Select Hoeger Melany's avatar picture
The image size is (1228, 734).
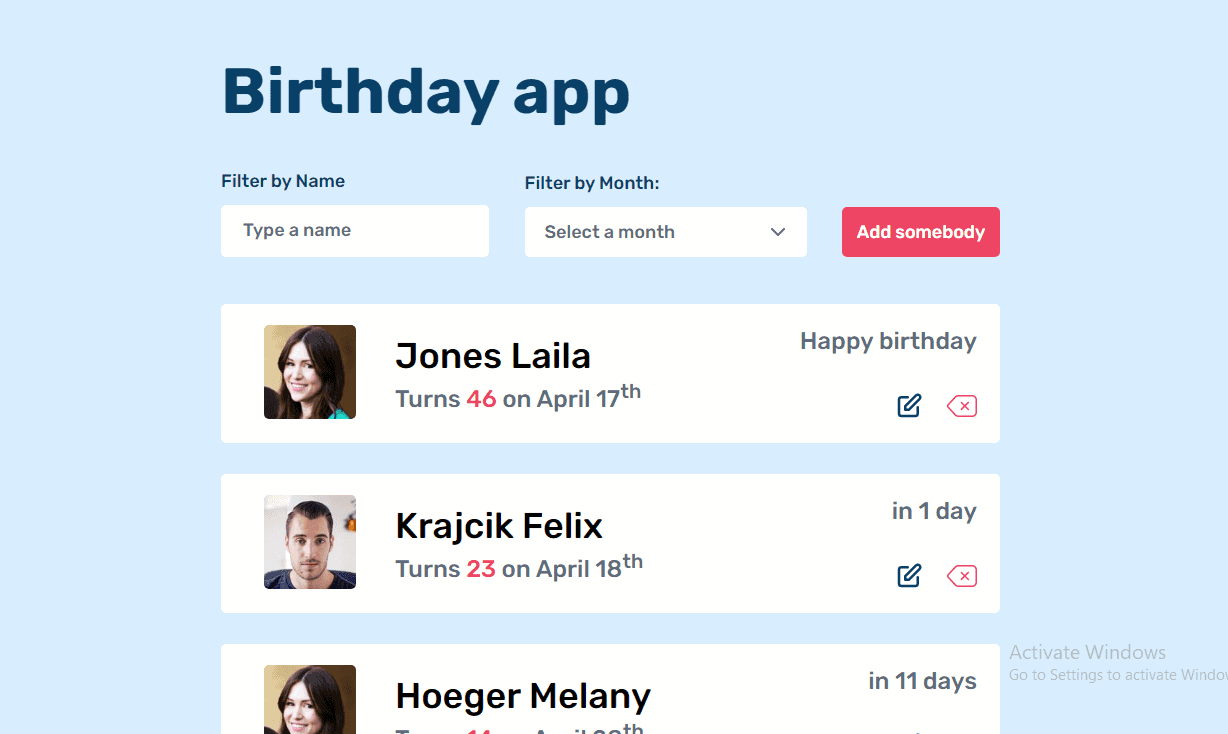coord(310,699)
